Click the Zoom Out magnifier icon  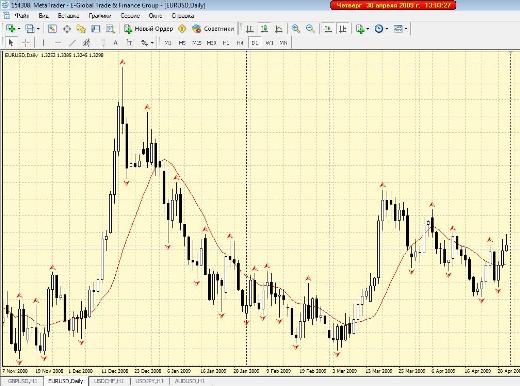[310, 29]
